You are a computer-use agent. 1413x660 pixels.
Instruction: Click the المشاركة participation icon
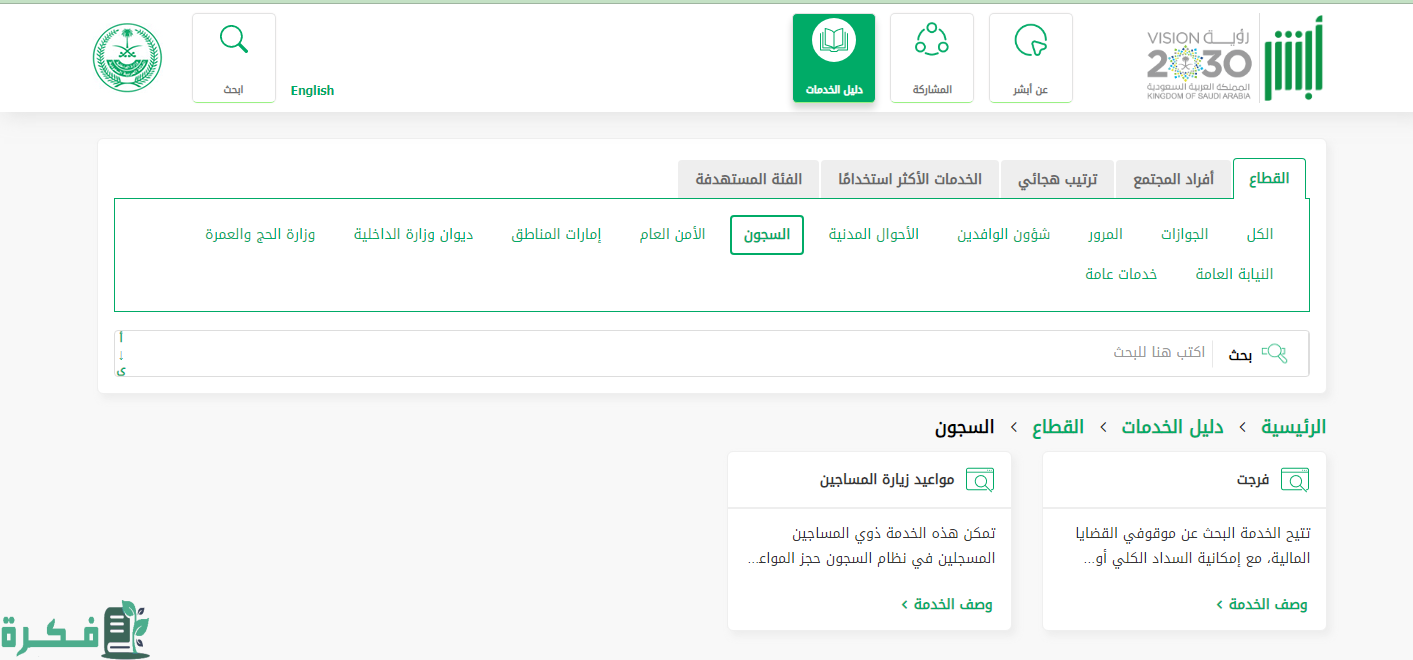point(931,42)
